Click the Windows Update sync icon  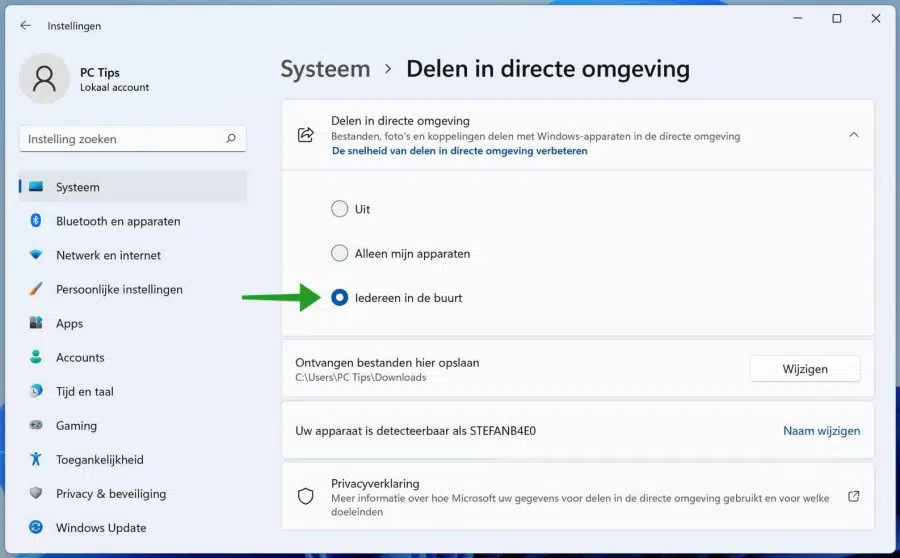36,526
